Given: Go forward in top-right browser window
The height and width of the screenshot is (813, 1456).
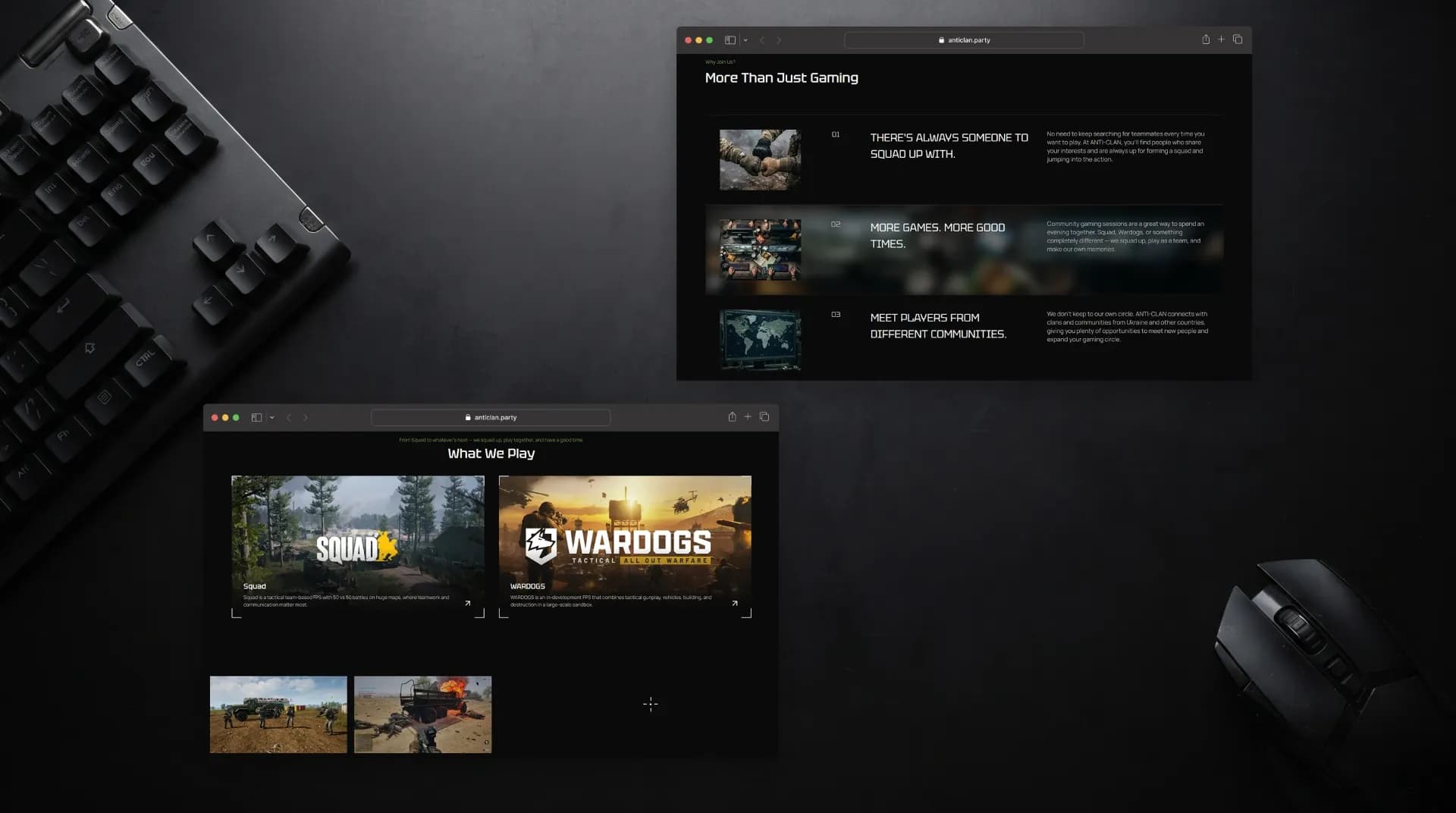Looking at the screenshot, I should (779, 40).
